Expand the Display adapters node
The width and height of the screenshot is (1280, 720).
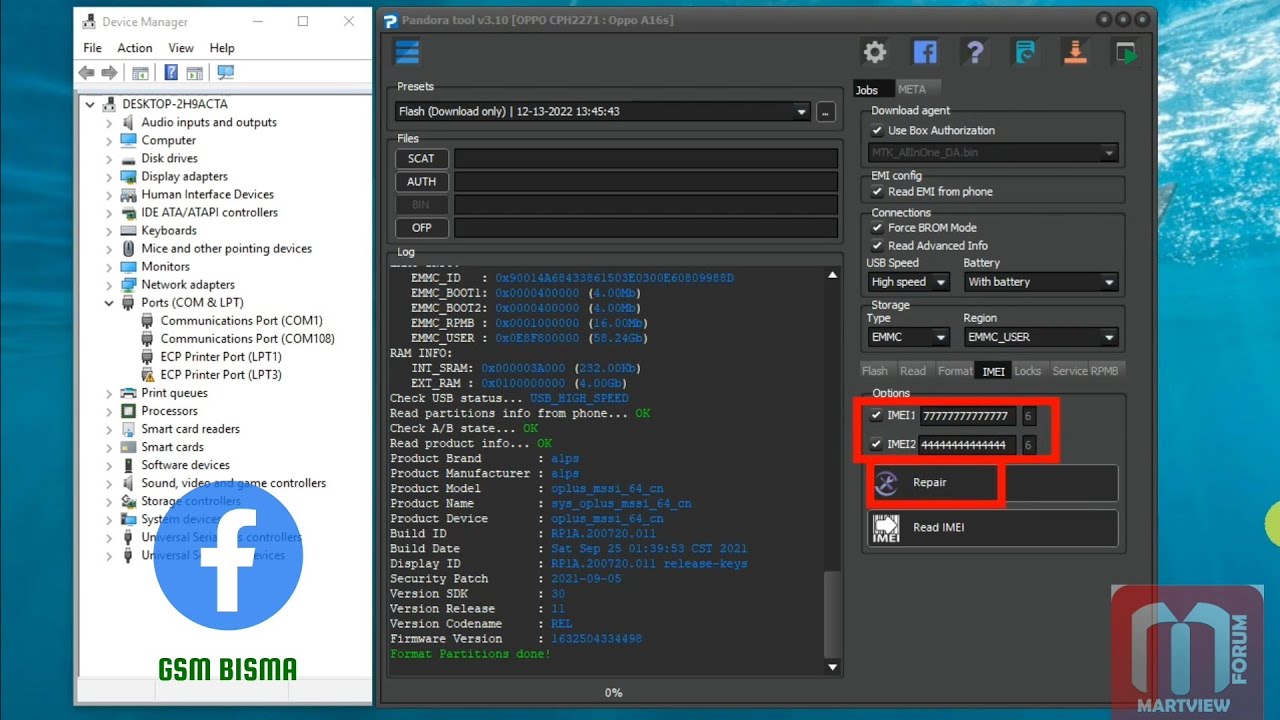(x=109, y=177)
